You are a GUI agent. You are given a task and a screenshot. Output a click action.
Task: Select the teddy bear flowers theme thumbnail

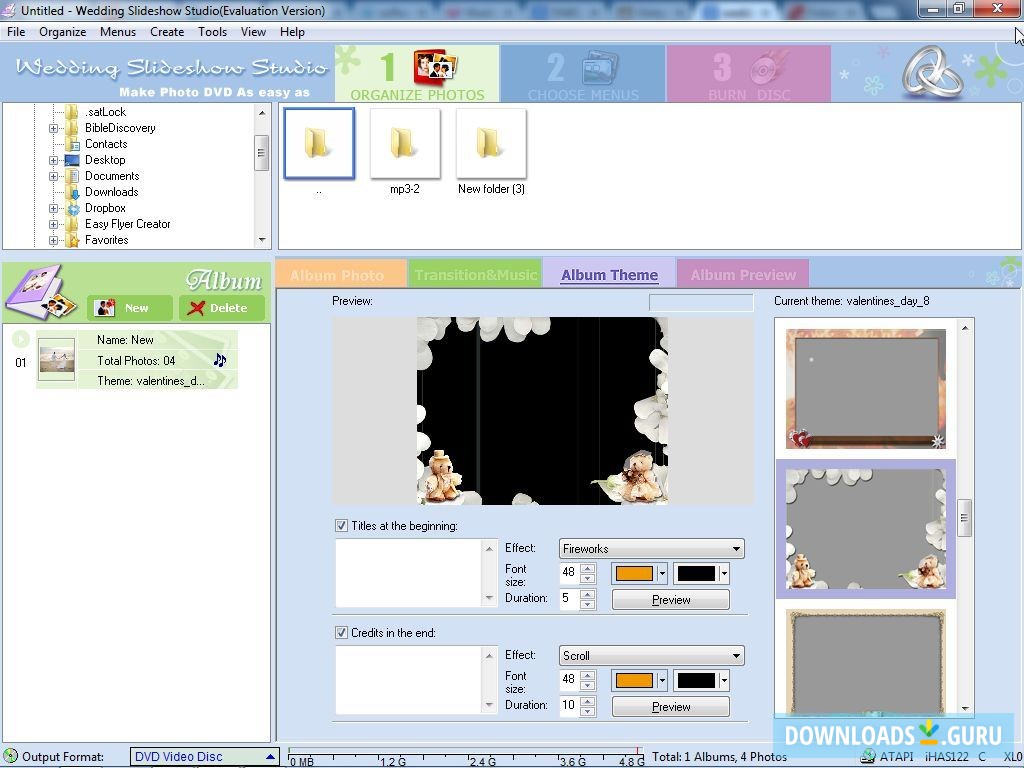tap(865, 529)
